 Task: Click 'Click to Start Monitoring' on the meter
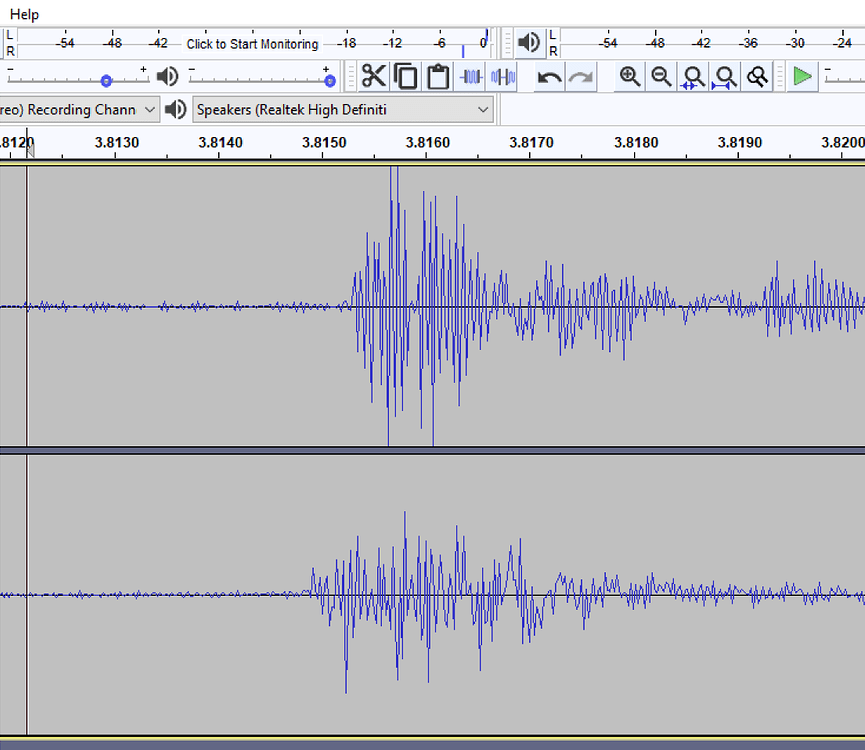coord(252,44)
